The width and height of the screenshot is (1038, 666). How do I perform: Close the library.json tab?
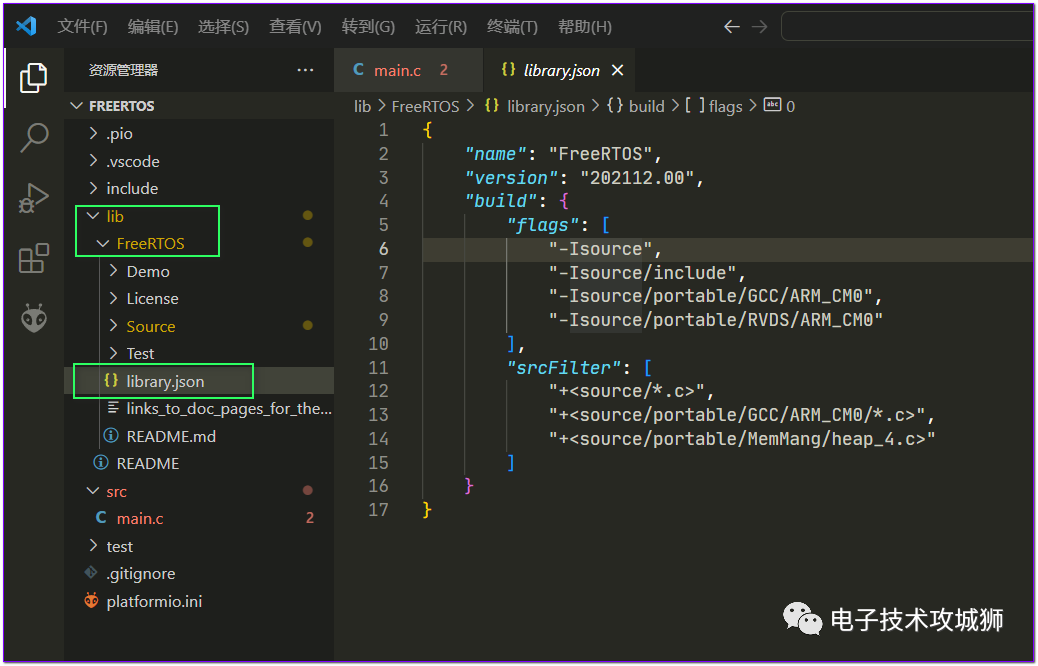tap(618, 70)
